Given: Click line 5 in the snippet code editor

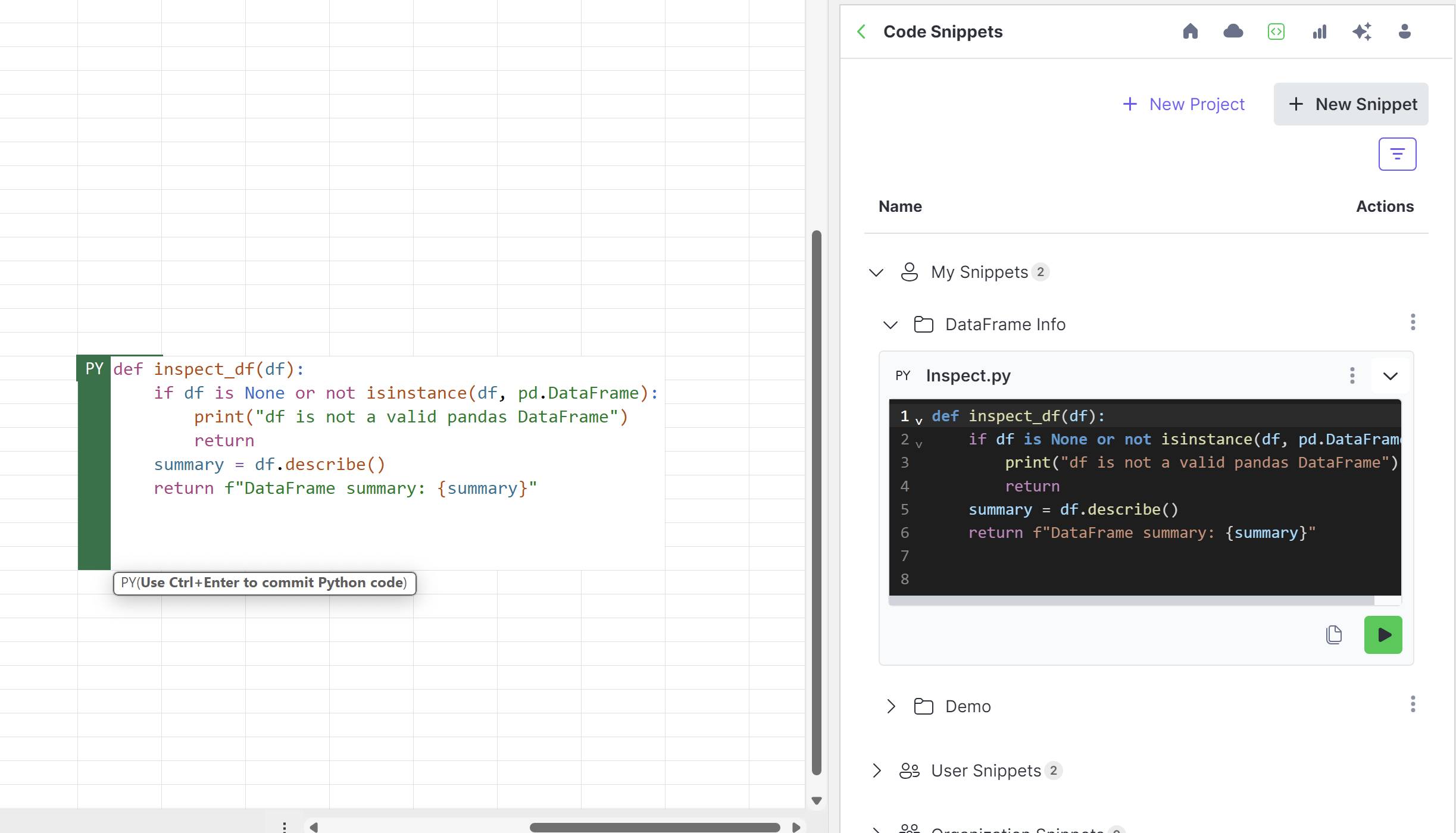Looking at the screenshot, I should (1144, 509).
